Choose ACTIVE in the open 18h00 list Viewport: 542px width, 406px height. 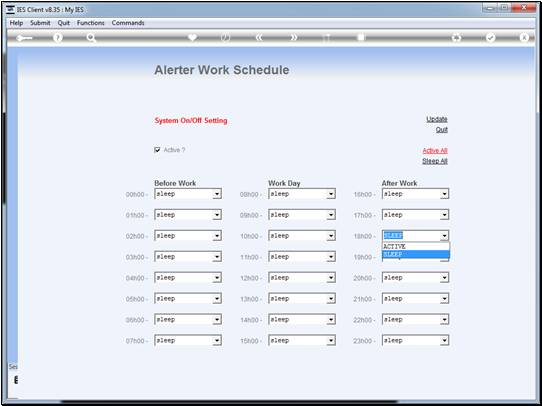(x=416, y=246)
